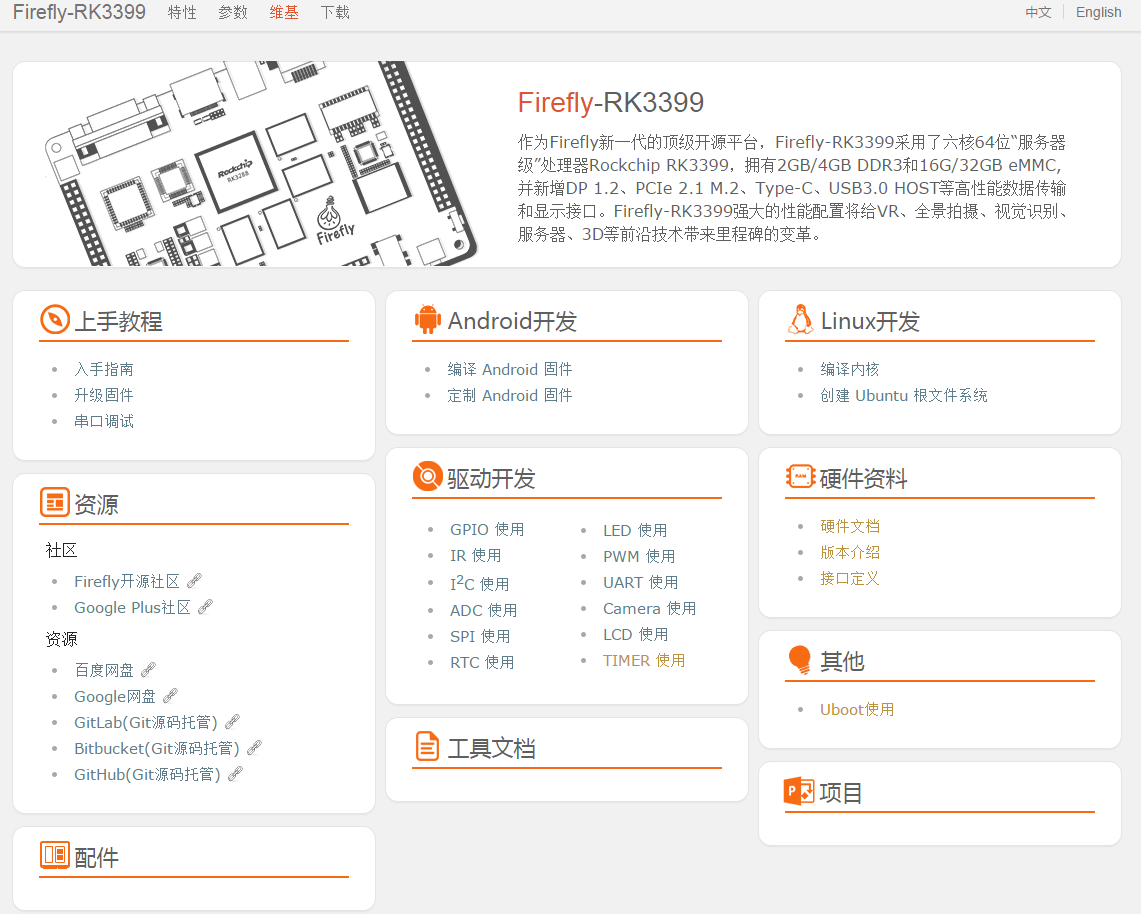Open the Firefly开源社区 link
This screenshot has height=914, width=1141.
(127, 581)
